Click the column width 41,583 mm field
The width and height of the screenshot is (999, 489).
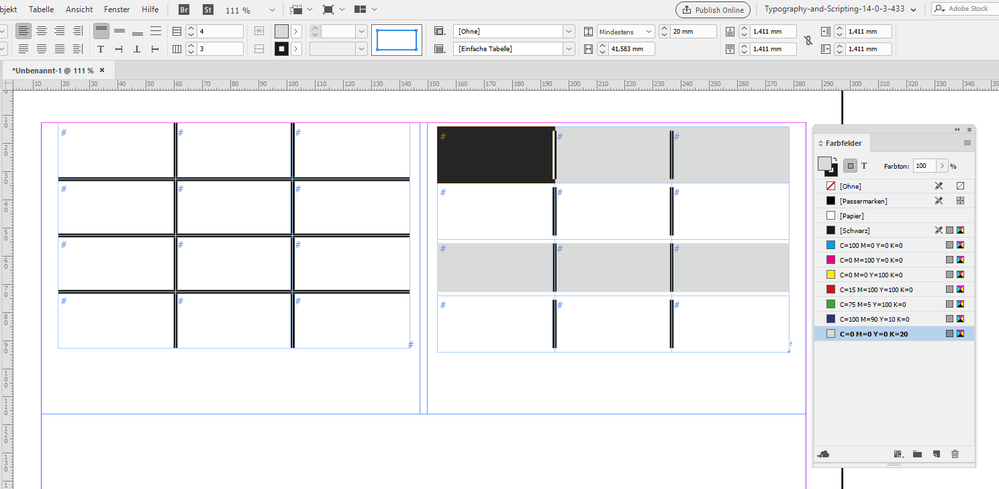(631, 49)
